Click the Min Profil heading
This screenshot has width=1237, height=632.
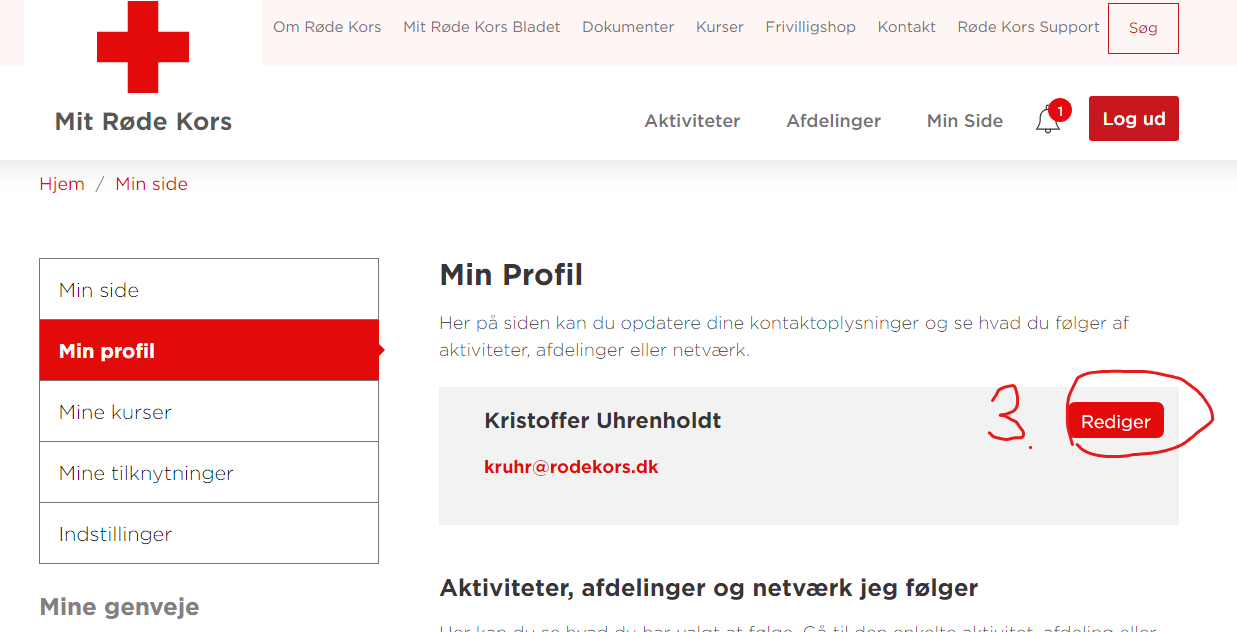tap(511, 274)
